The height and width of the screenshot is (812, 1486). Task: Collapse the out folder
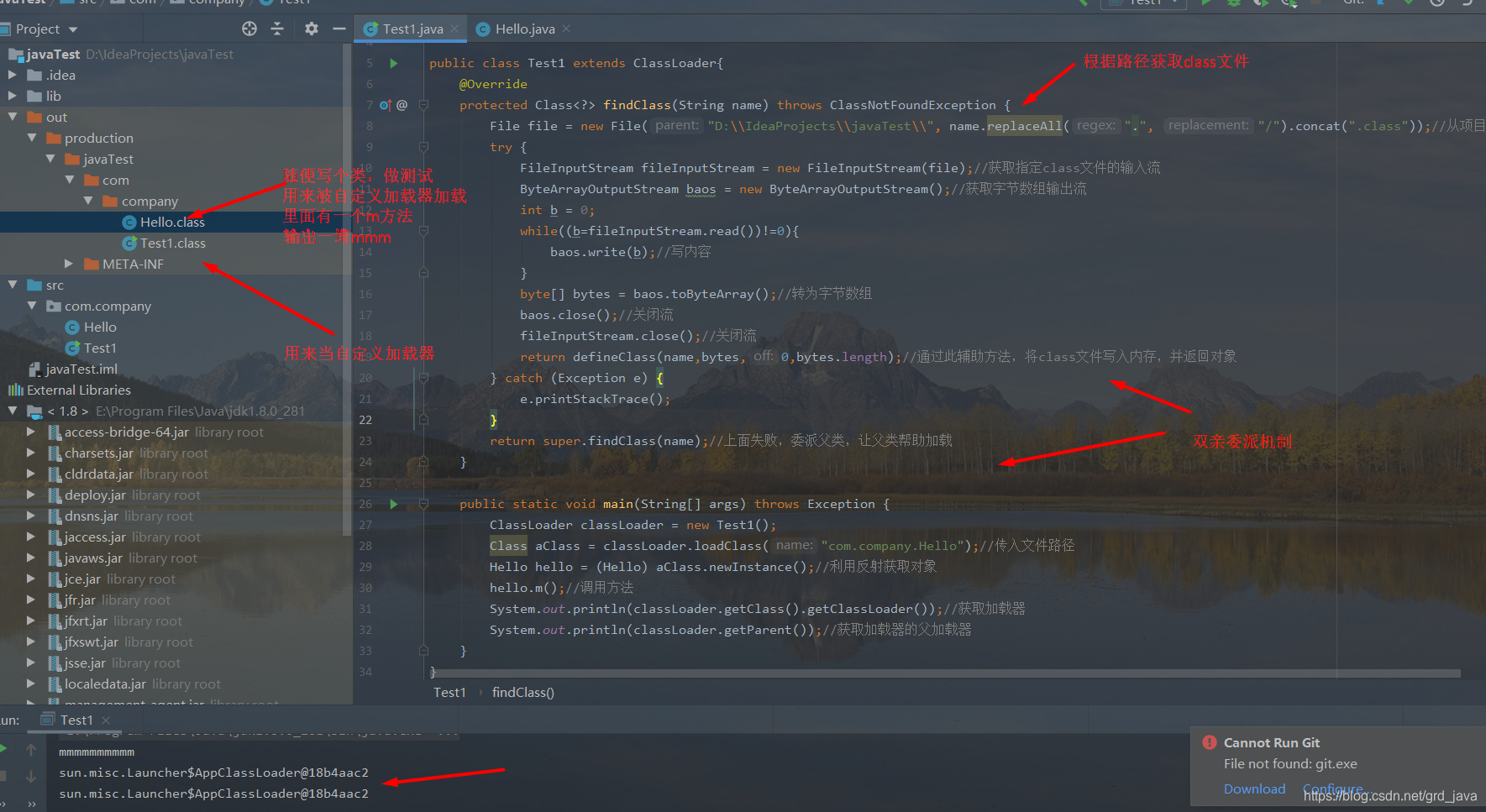(x=13, y=117)
